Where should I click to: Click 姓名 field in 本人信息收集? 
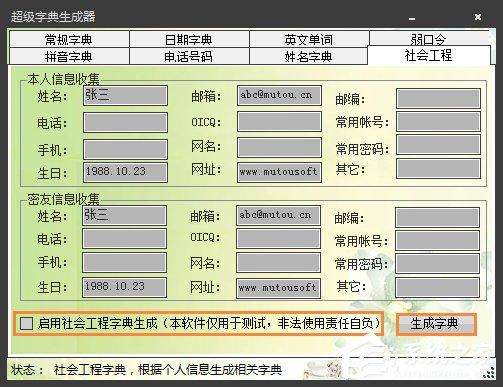[x=125, y=95]
